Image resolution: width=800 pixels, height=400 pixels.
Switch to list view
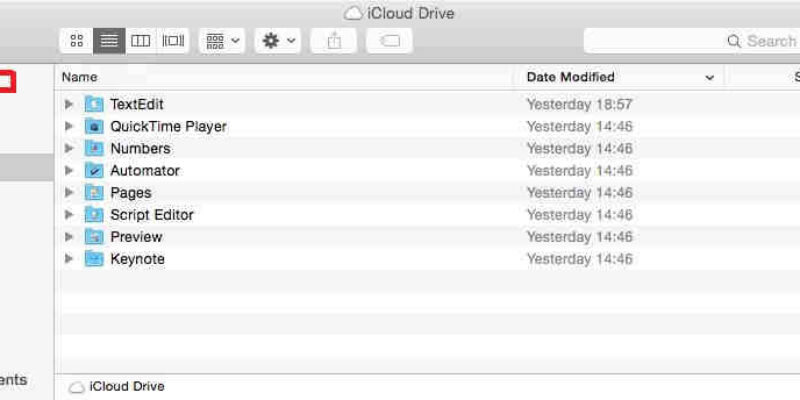[109, 41]
